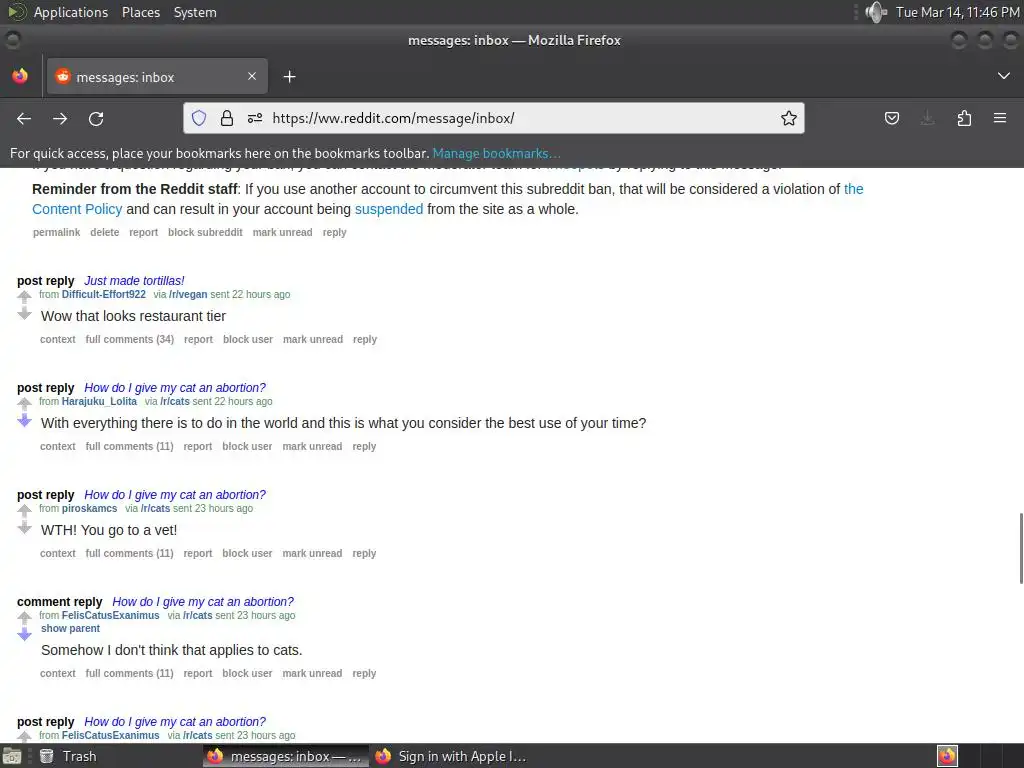This screenshot has width=1024, height=768.
Task: Reload the inbox page
Action: click(x=96, y=118)
